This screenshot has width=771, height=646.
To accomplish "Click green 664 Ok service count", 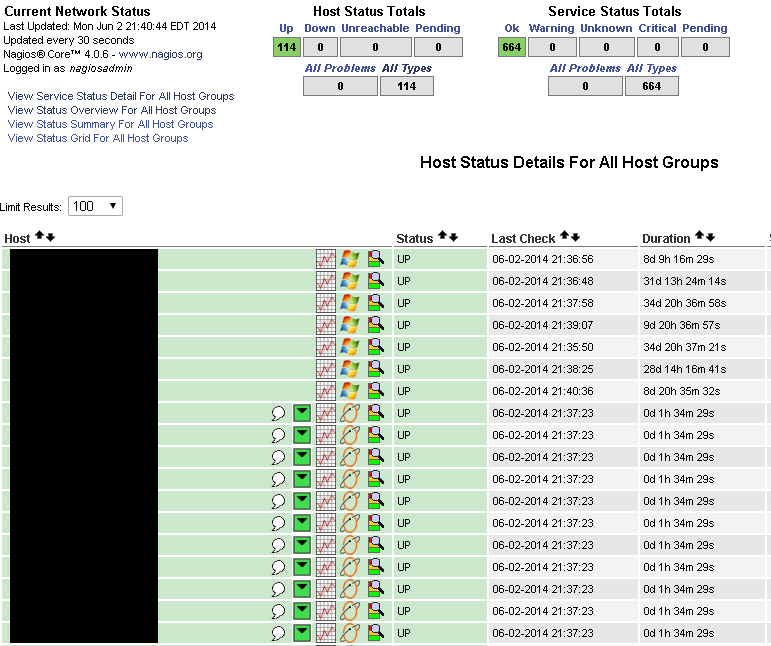I will click(x=511, y=47).
